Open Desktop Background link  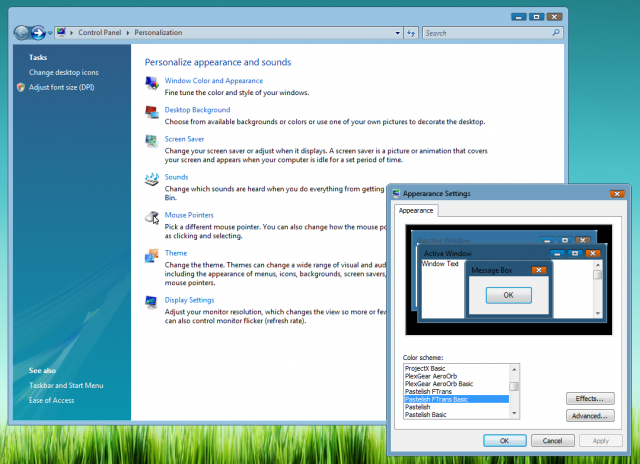click(198, 110)
